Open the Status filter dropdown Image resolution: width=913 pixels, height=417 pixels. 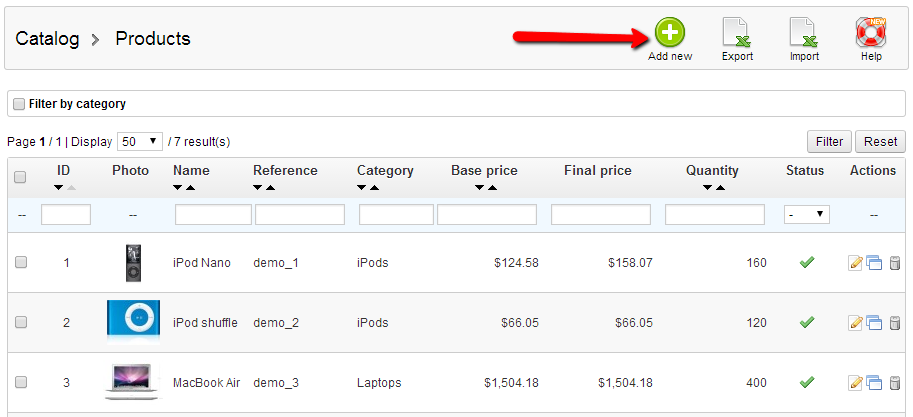pyautogui.click(x=807, y=214)
